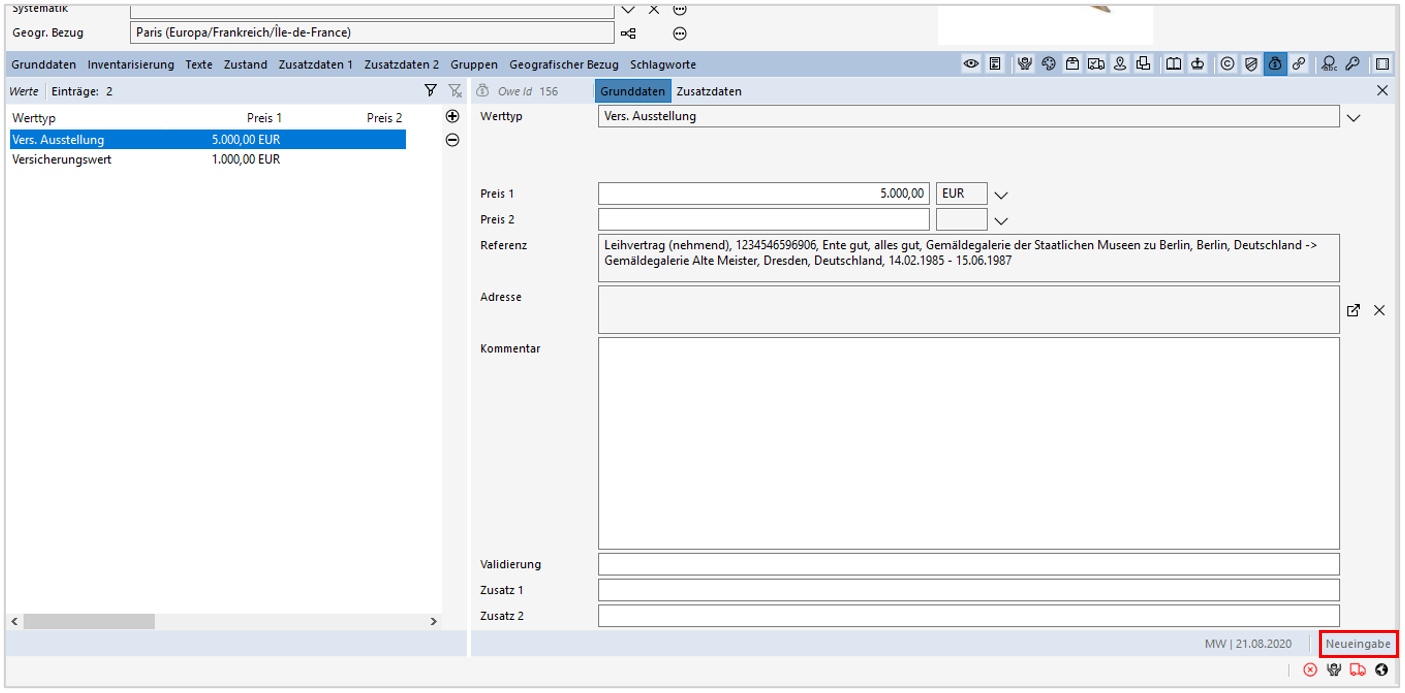The image size is (1405, 693).
Task: Select the money bag Werte toolbar icon
Action: (x=1275, y=63)
